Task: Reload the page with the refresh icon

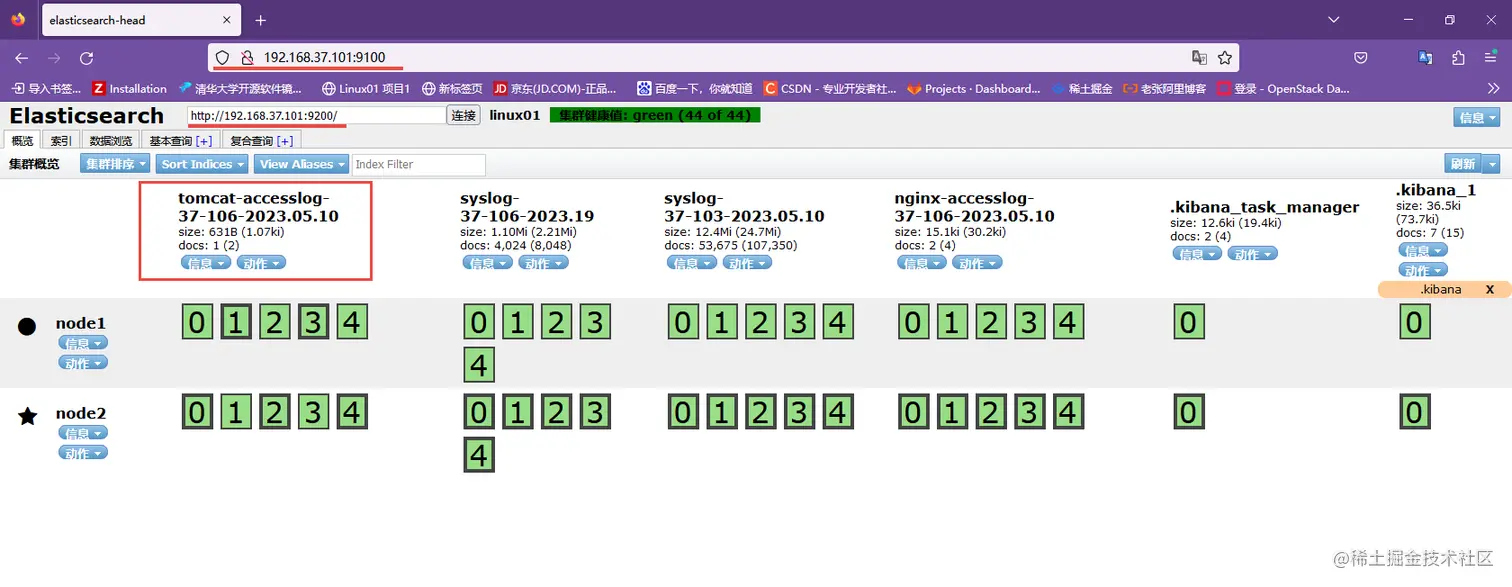Action: [87, 58]
